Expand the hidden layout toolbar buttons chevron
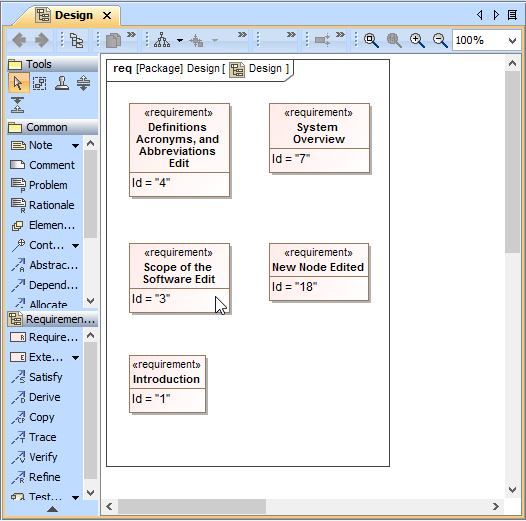The height and width of the screenshot is (521, 526). [x=242, y=35]
